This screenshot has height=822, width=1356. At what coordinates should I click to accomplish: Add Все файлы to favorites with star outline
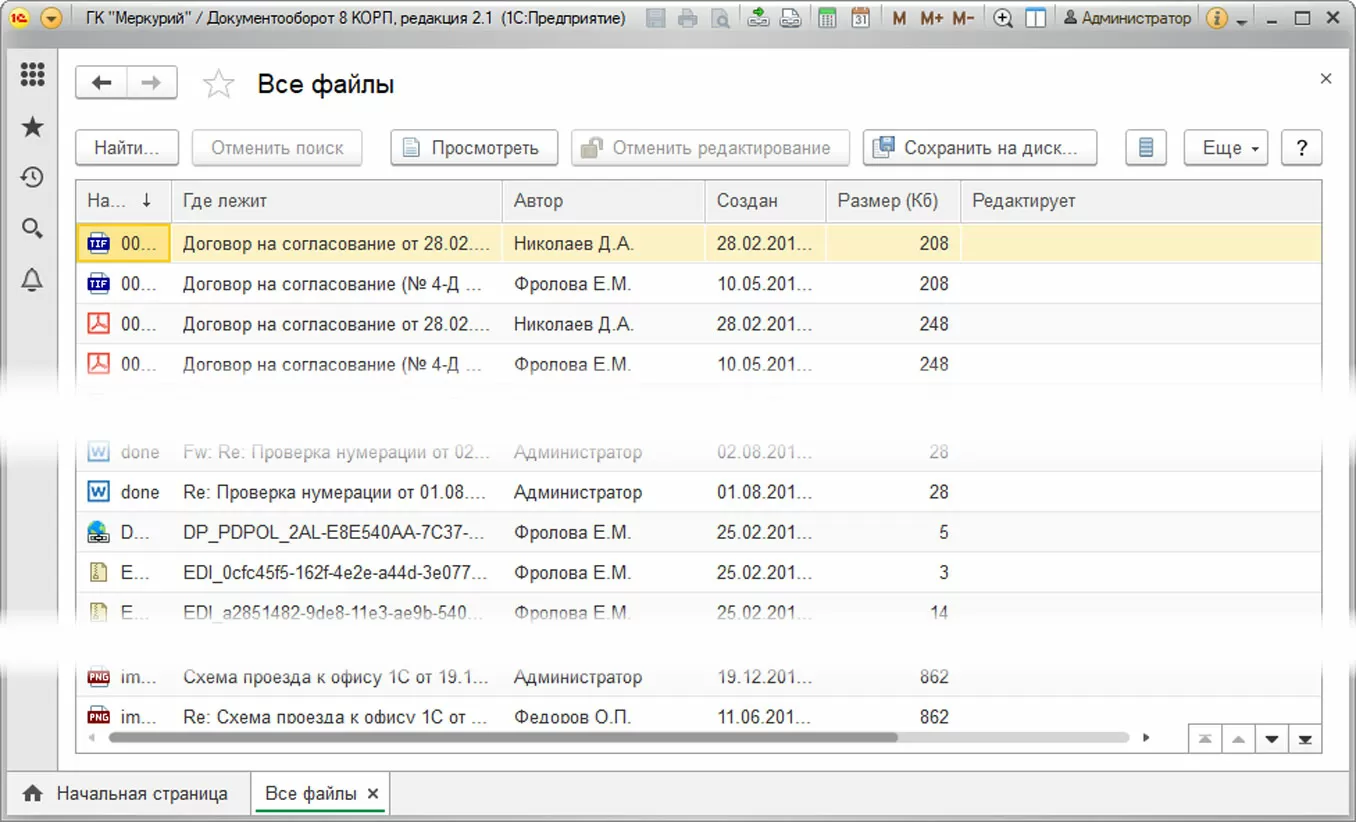(219, 84)
